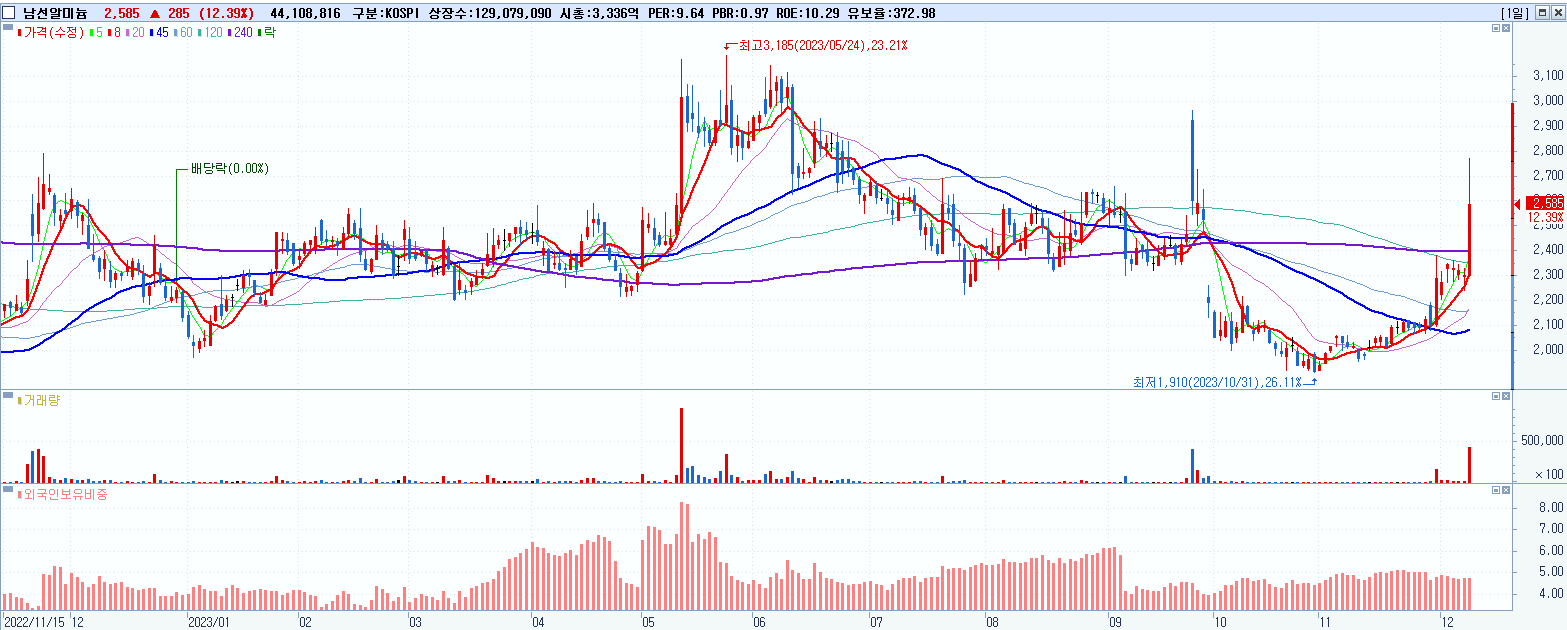Click the stock name 남선알미늄
Image resolution: width=1567 pixels, height=630 pixels.
pyautogui.click(x=54, y=13)
